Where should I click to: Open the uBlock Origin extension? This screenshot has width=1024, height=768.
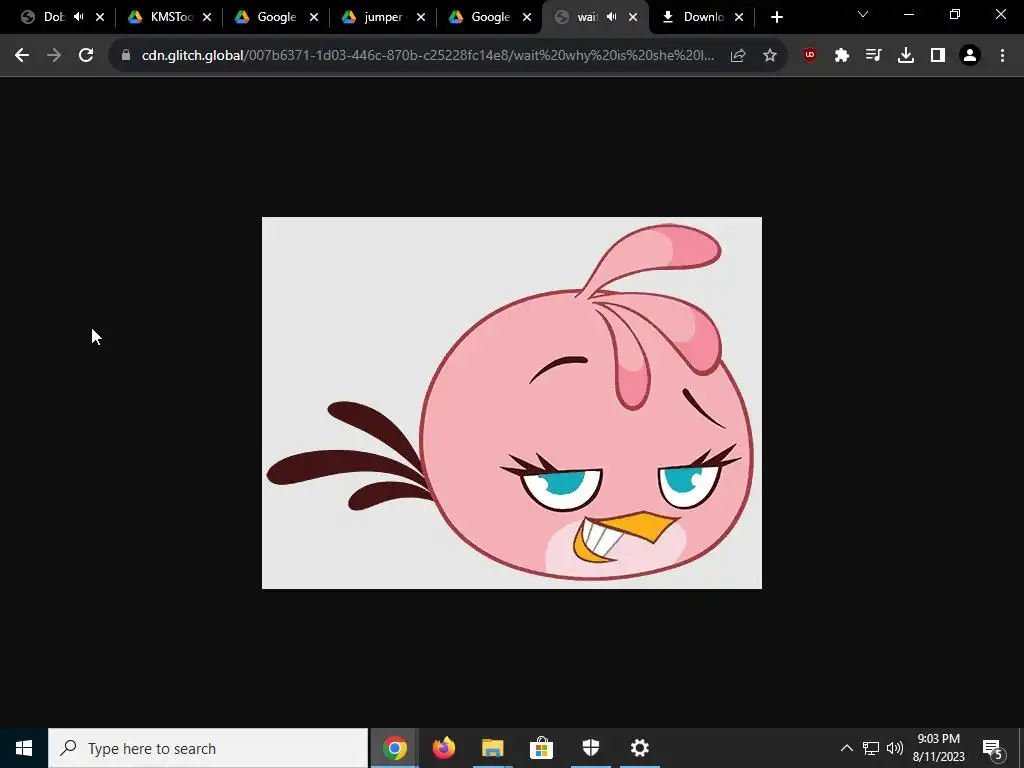[810, 56]
